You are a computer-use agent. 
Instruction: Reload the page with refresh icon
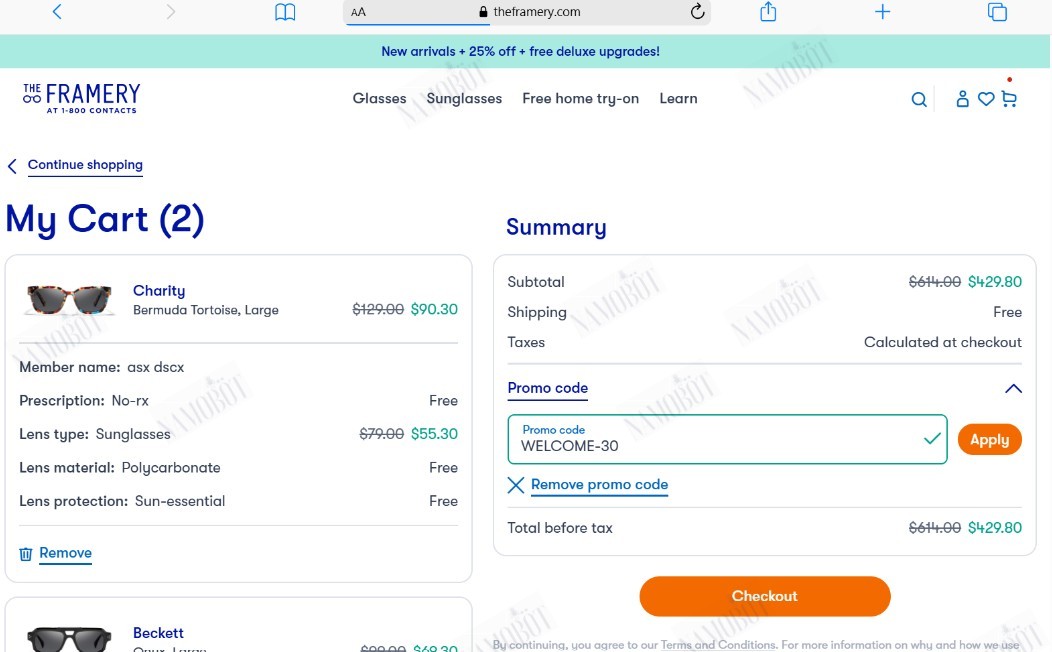[x=698, y=11]
